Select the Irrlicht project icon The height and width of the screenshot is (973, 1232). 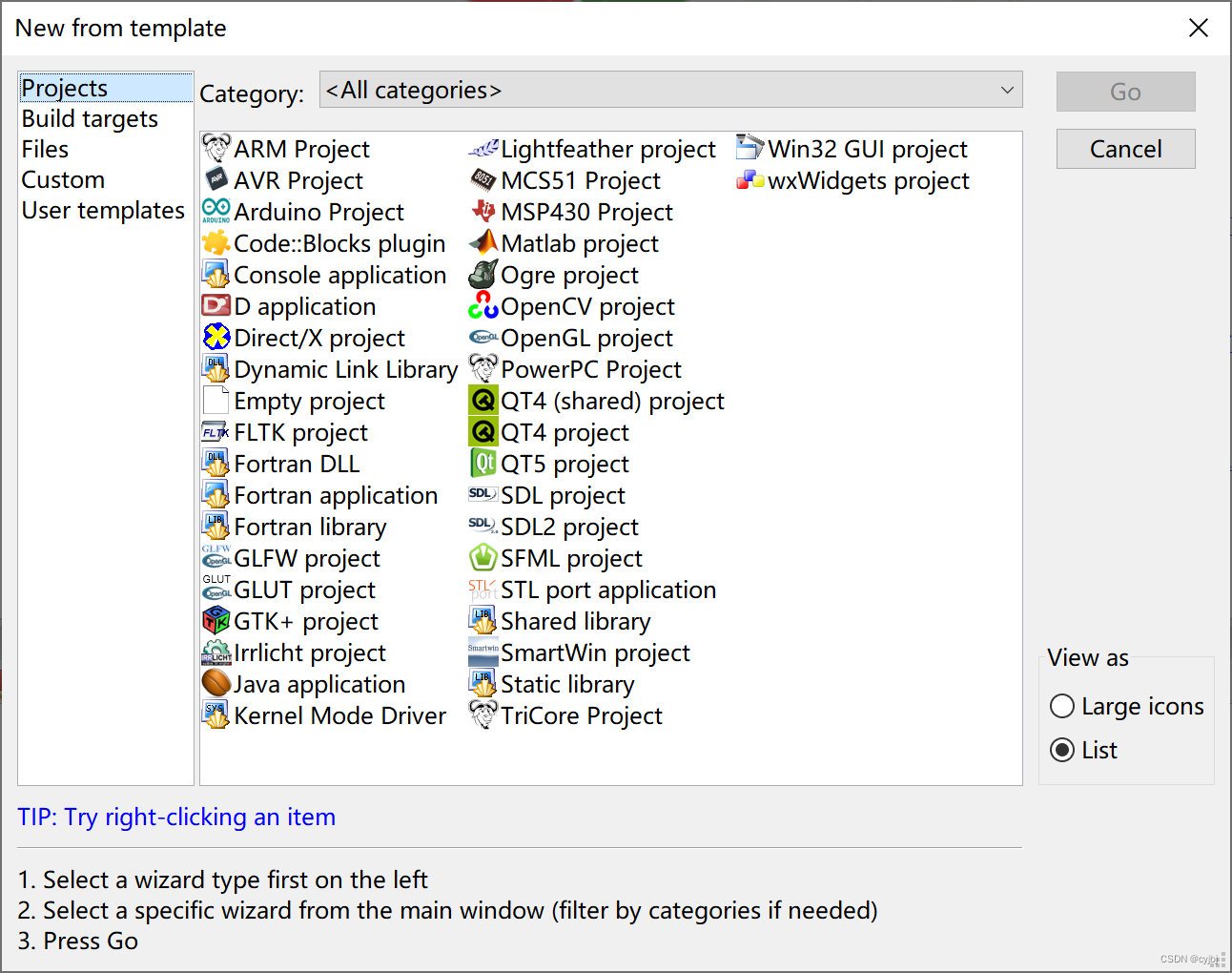pyautogui.click(x=216, y=652)
